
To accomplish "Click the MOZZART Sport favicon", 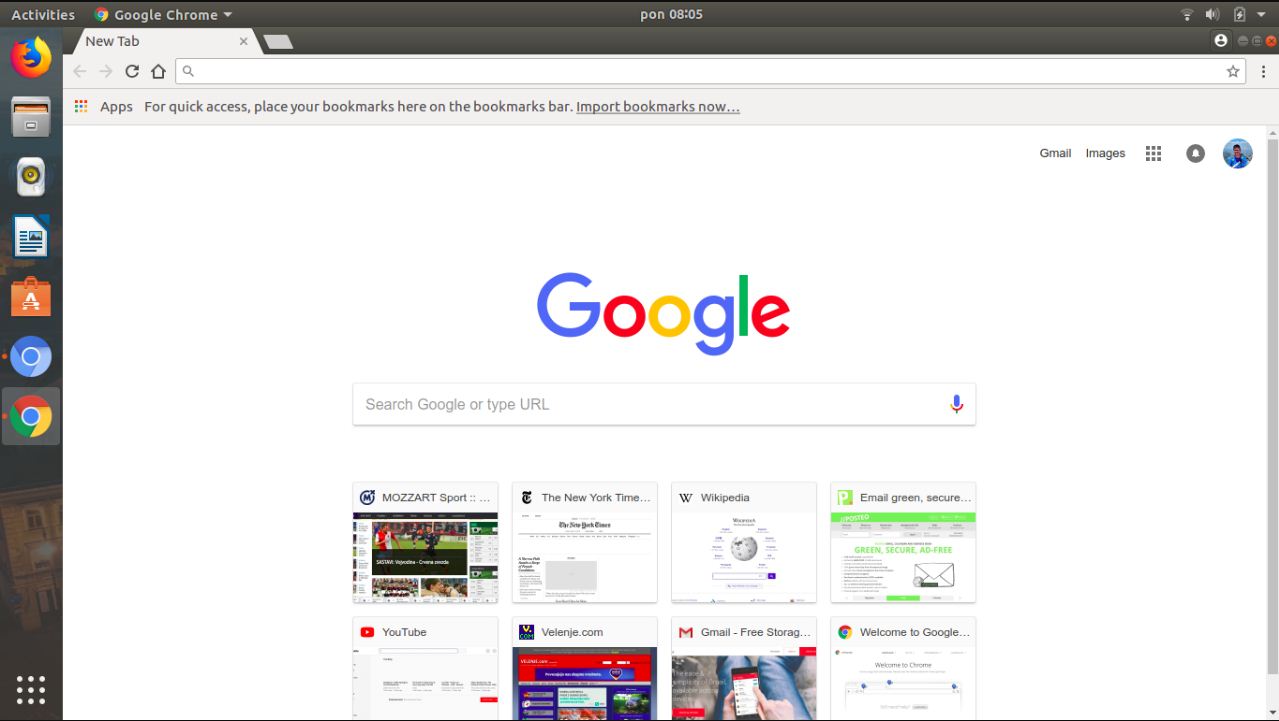I will click(367, 497).
